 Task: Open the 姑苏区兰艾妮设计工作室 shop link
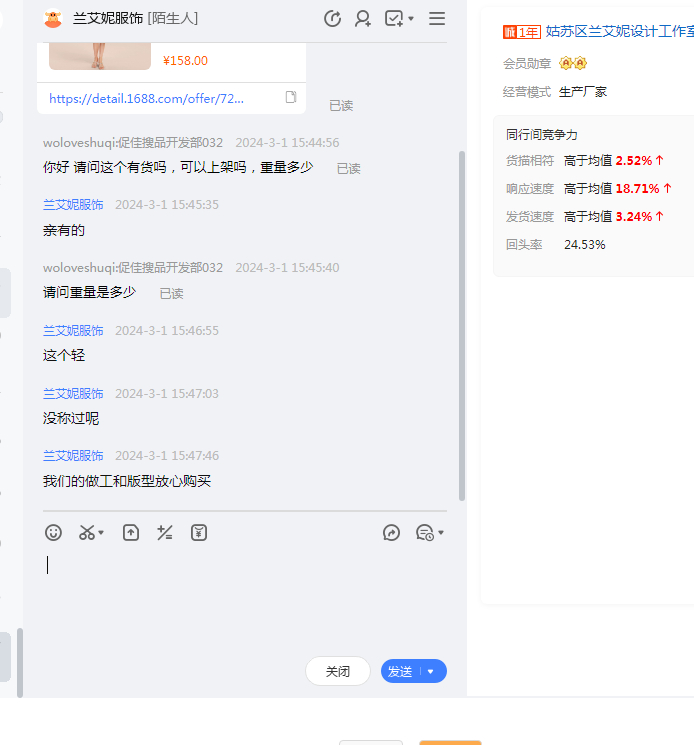pyautogui.click(x=619, y=31)
